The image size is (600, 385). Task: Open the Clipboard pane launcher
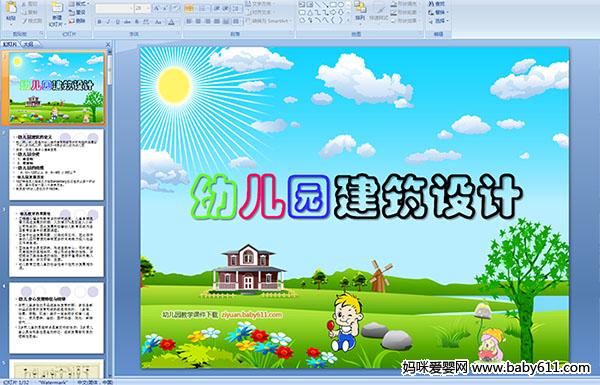pos(41,33)
